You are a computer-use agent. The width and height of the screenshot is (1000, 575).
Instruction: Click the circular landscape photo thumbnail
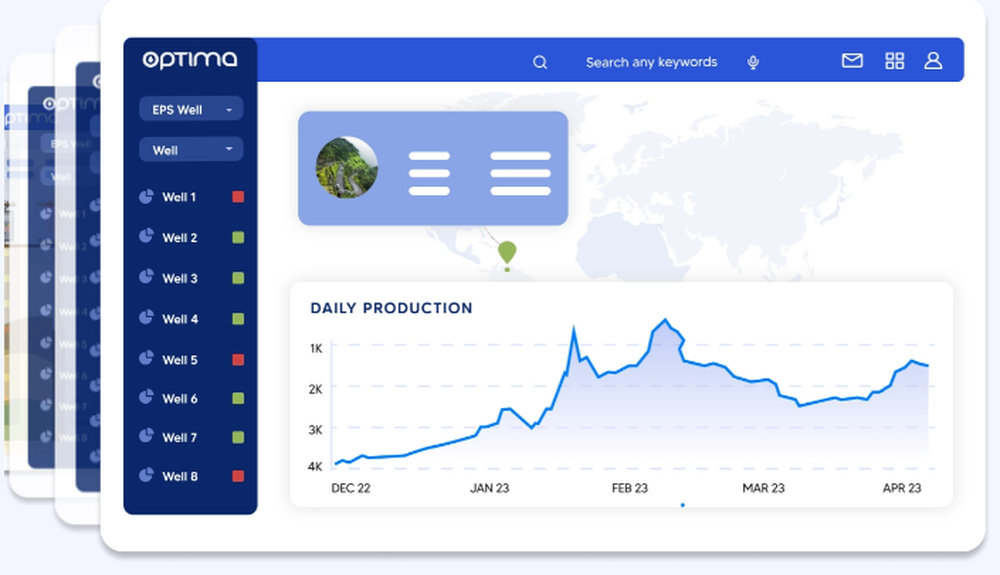click(x=347, y=167)
